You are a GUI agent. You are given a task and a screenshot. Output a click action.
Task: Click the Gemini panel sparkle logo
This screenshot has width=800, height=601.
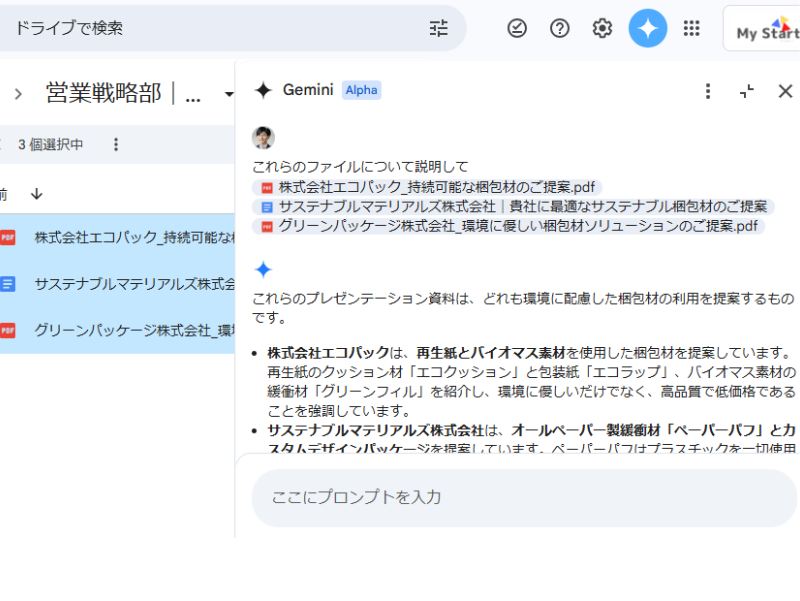[264, 90]
